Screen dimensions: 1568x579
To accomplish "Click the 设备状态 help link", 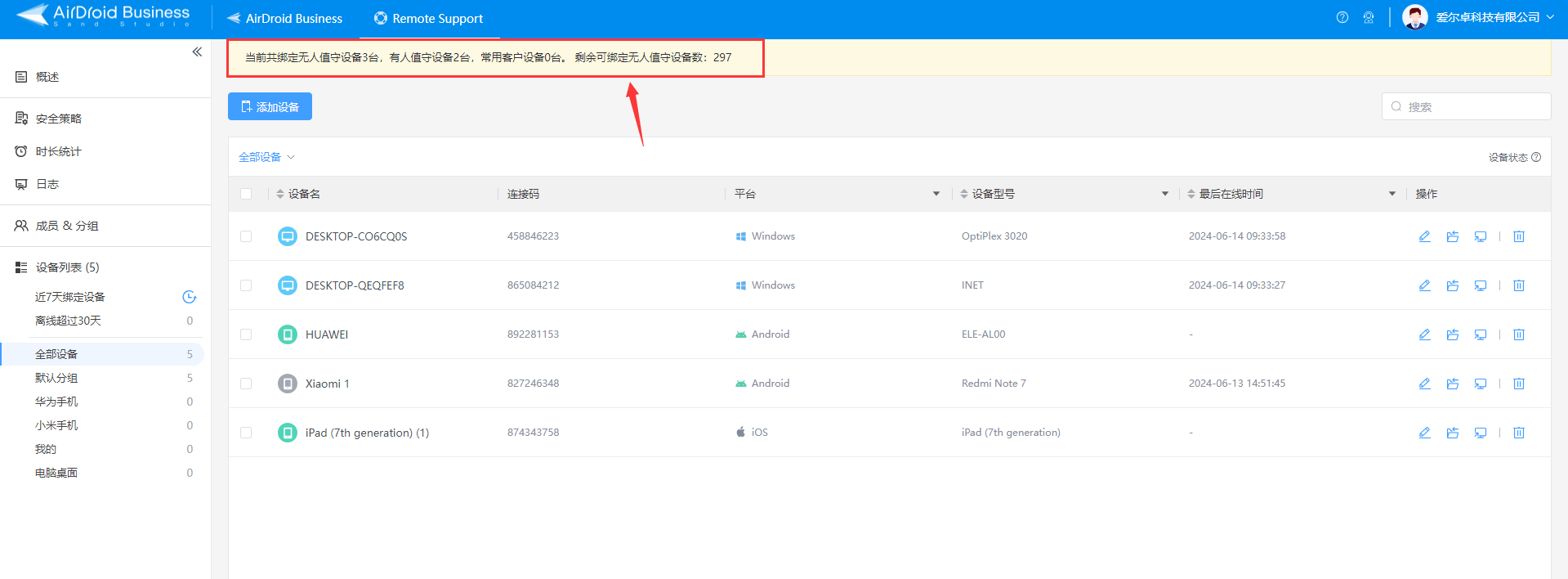I will click(x=1514, y=157).
